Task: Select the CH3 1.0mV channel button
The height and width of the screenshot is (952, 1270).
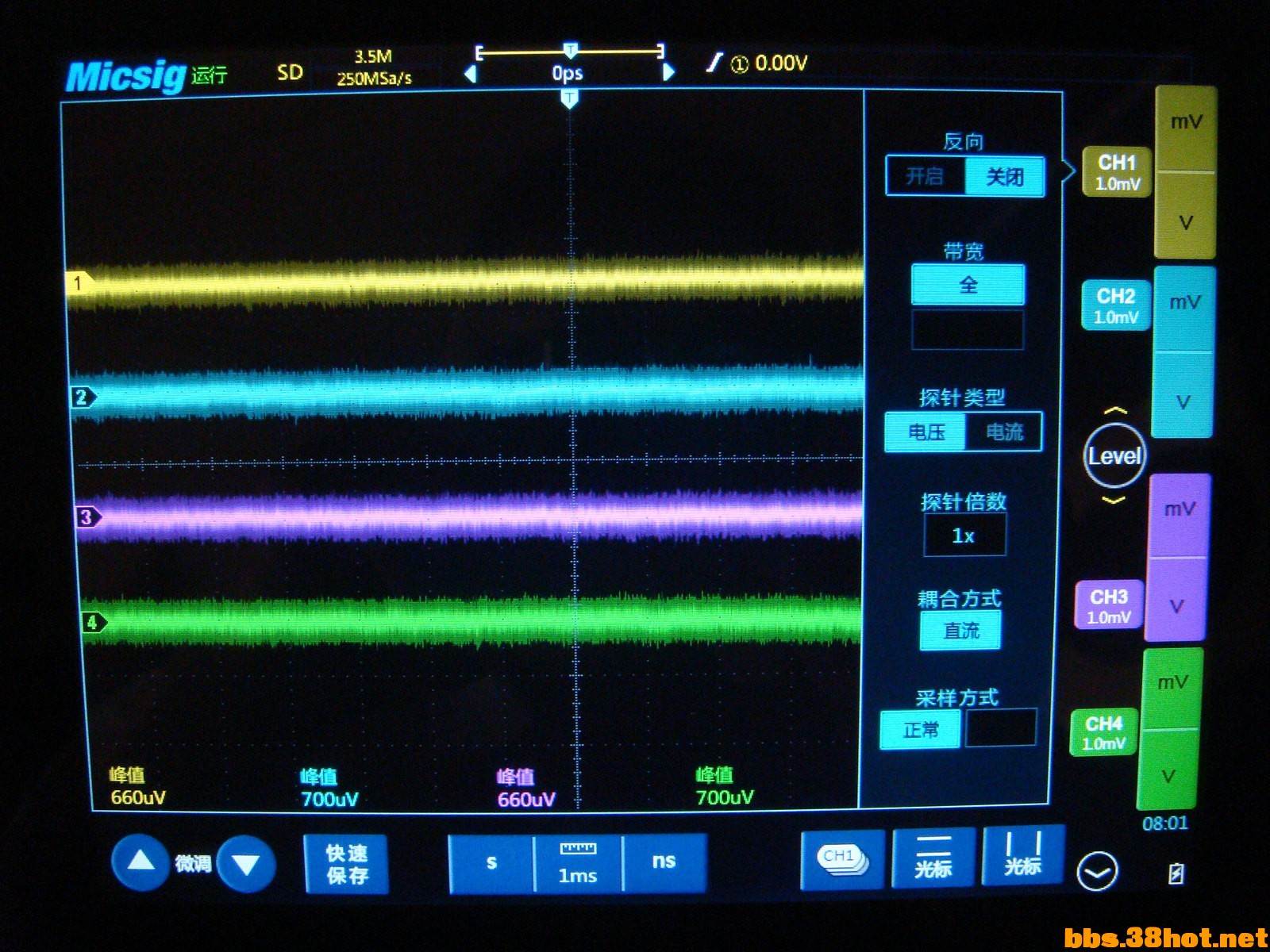Action: click(1109, 605)
